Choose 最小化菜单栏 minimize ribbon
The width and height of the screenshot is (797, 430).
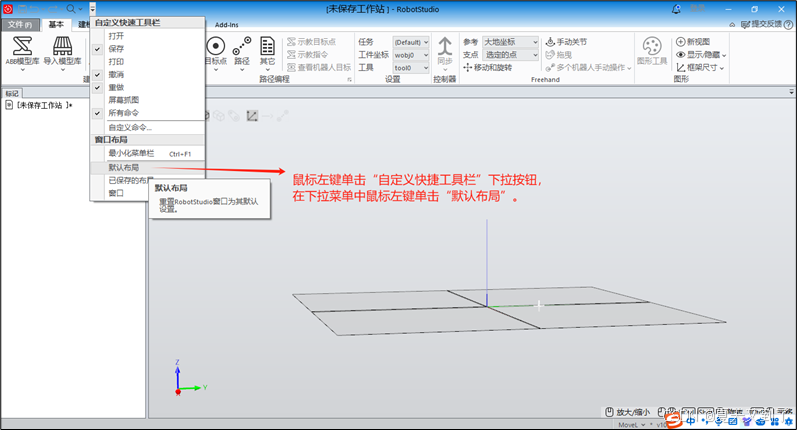[147, 153]
